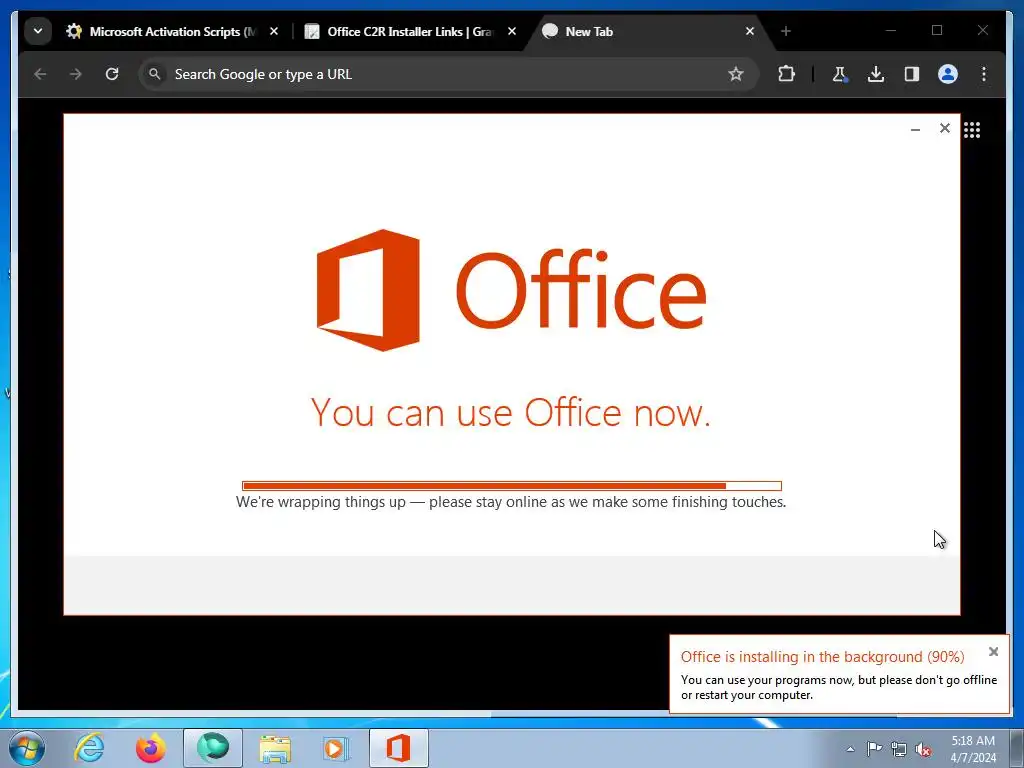Image resolution: width=1024 pixels, height=768 pixels.
Task: Open Windows Media Player from the taskbar
Action: (x=336, y=748)
